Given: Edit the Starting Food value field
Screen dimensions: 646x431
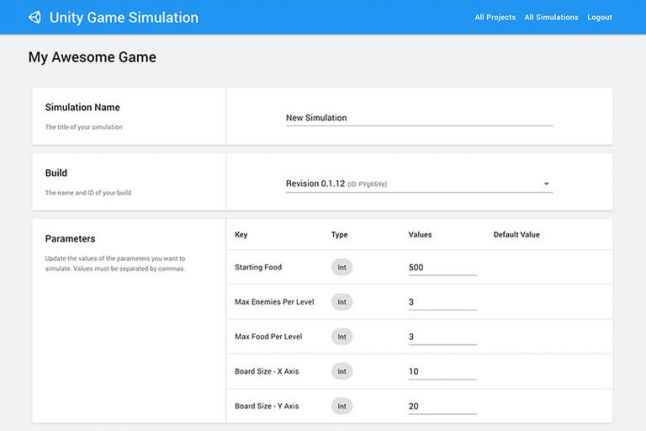Looking at the screenshot, I should click(x=442, y=267).
